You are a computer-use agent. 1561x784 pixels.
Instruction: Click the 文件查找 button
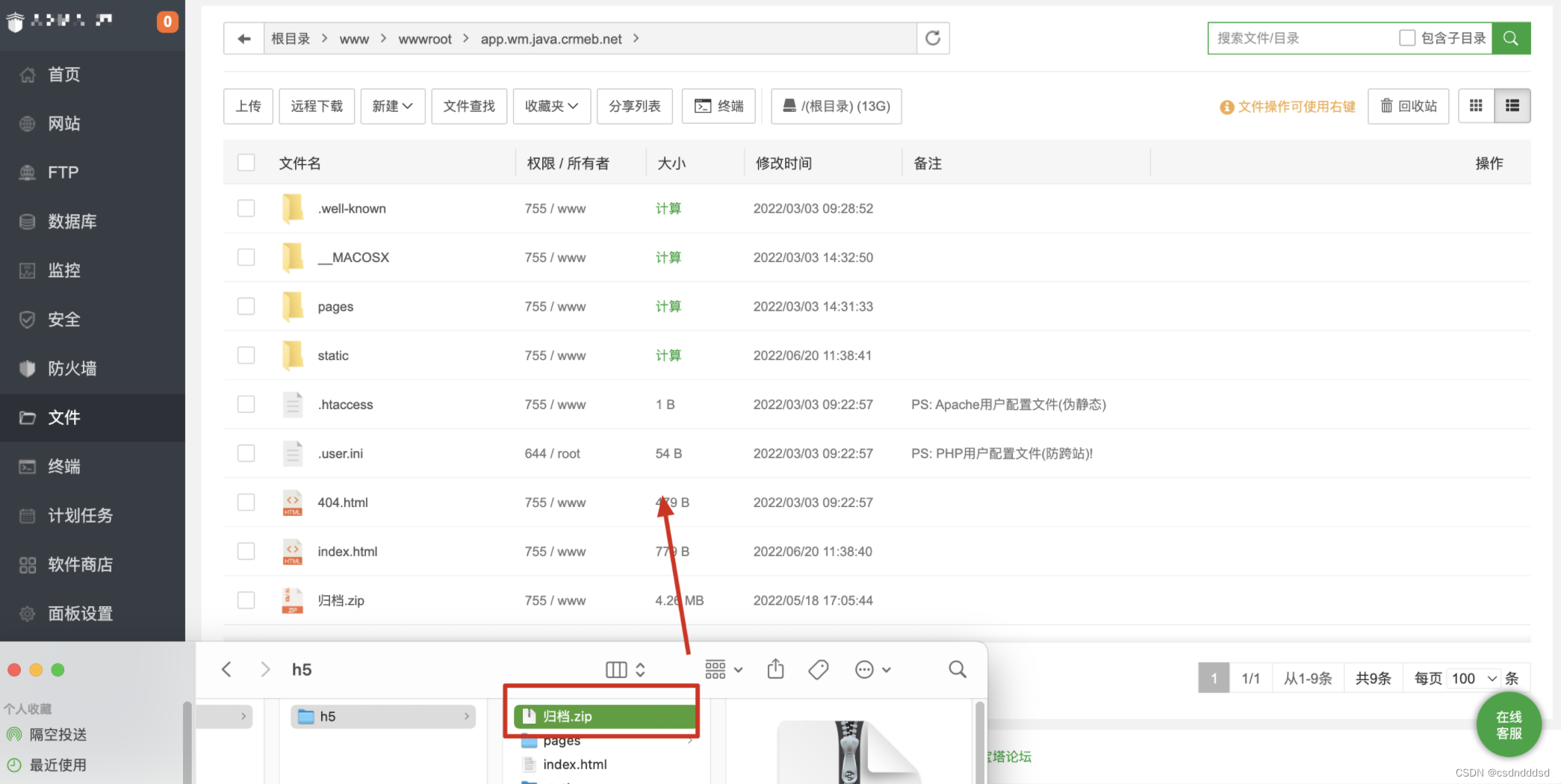click(469, 106)
